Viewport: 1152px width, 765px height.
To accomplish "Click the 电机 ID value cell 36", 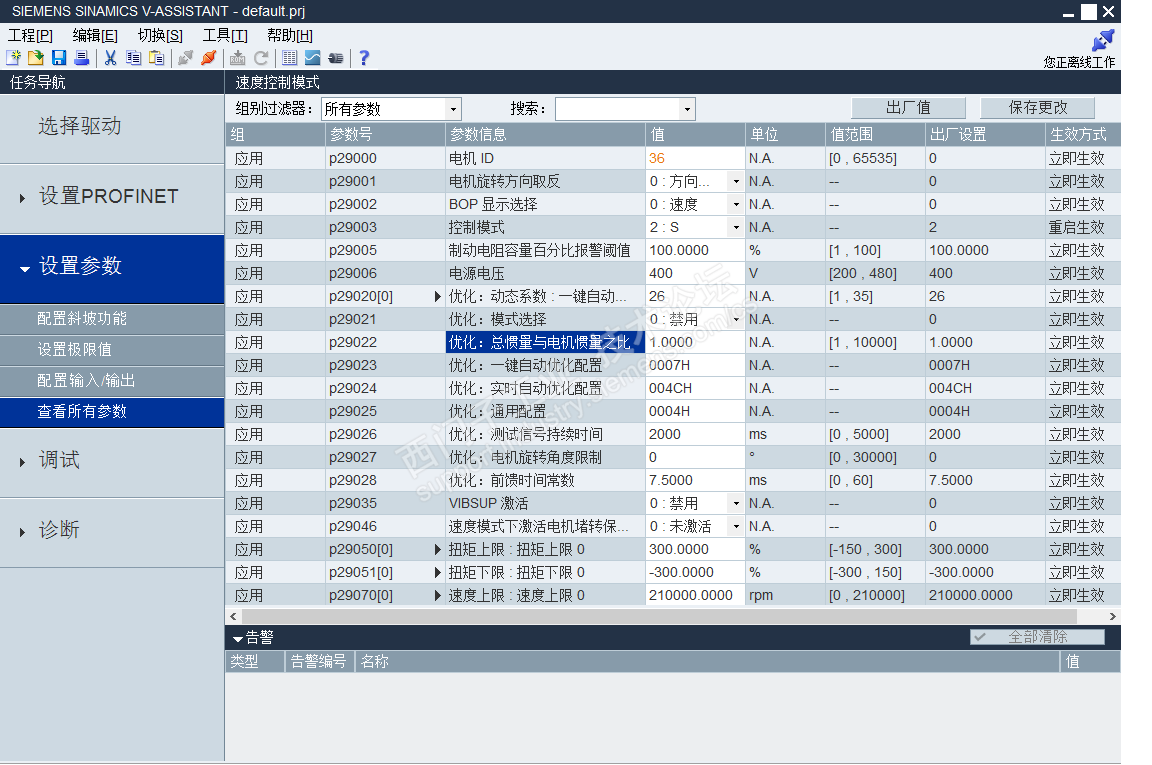I will point(694,158).
